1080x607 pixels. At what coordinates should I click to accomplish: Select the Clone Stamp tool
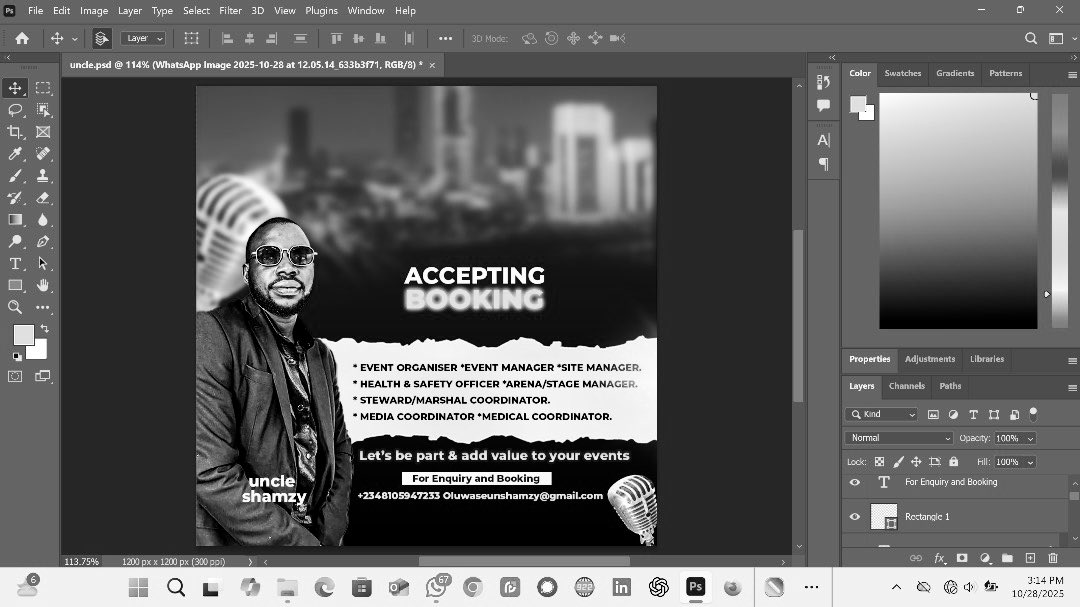[x=42, y=175]
